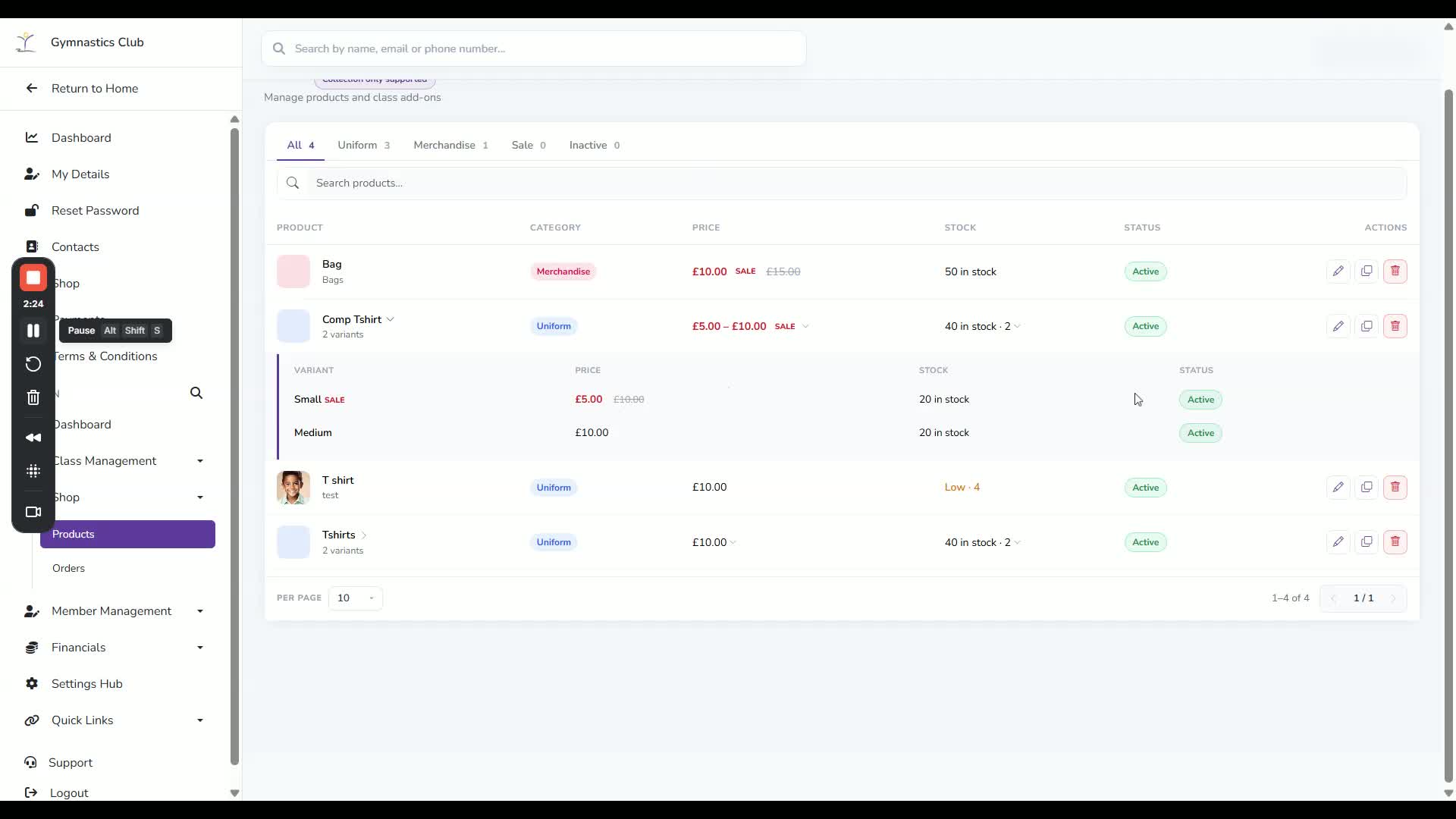Delete the T shirt product

[1395, 487]
